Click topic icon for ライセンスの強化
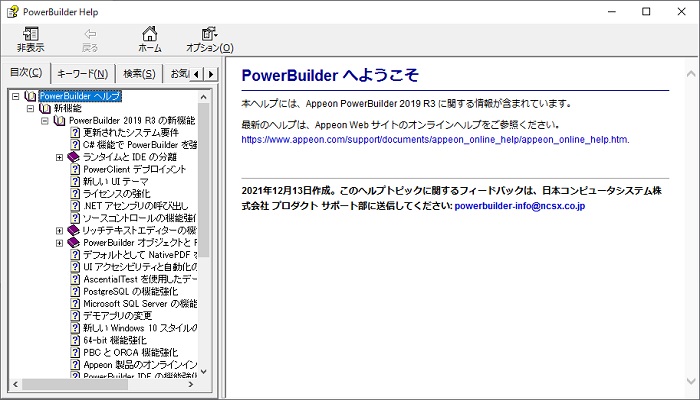The height and width of the screenshot is (400, 700). 75,194
